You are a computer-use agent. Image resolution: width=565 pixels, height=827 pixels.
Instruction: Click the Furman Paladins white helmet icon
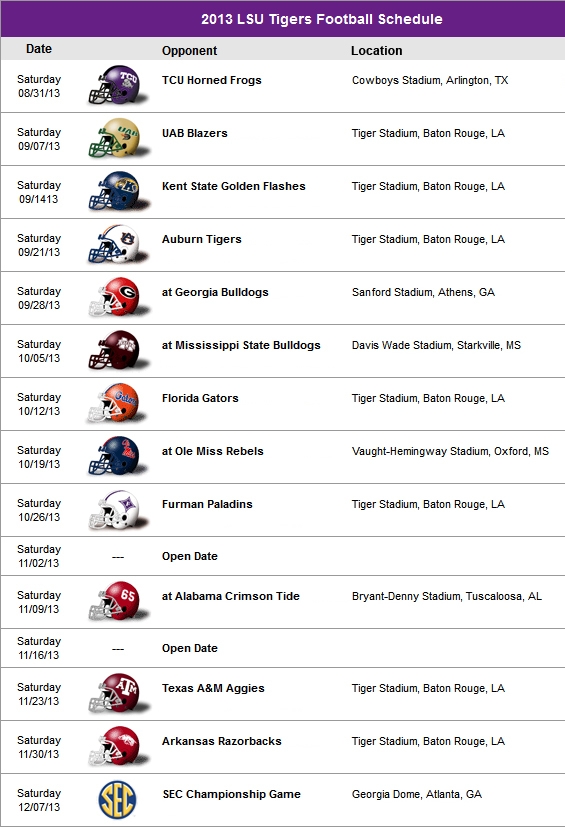point(117,509)
